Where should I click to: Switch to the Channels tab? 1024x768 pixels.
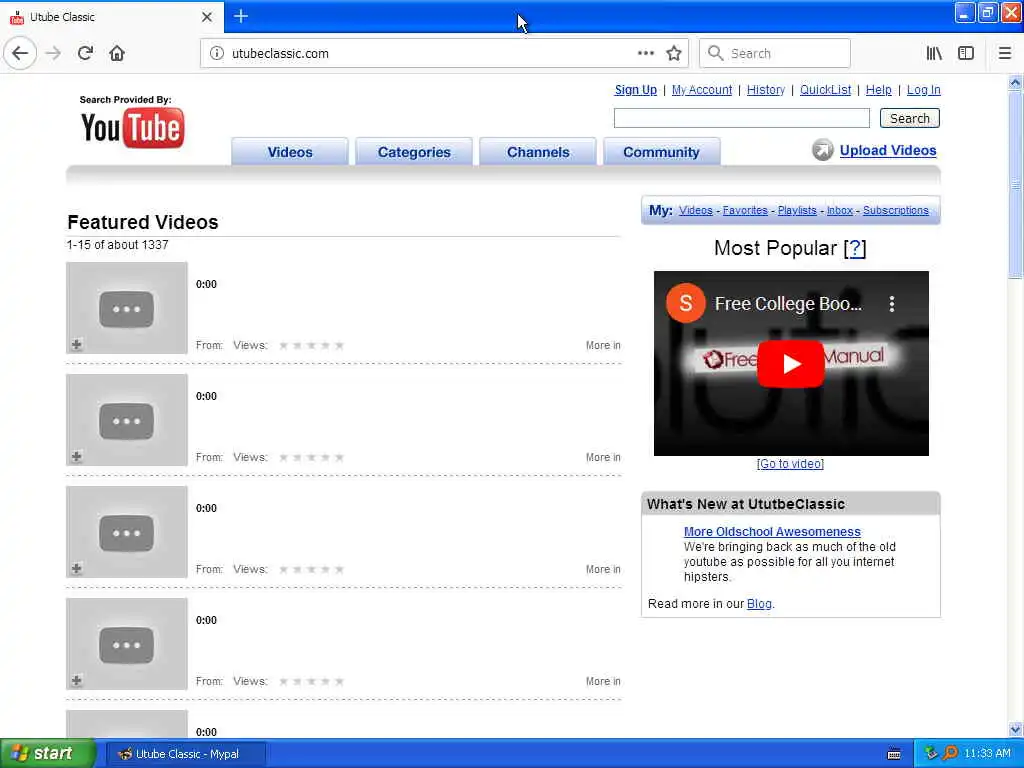tap(538, 152)
